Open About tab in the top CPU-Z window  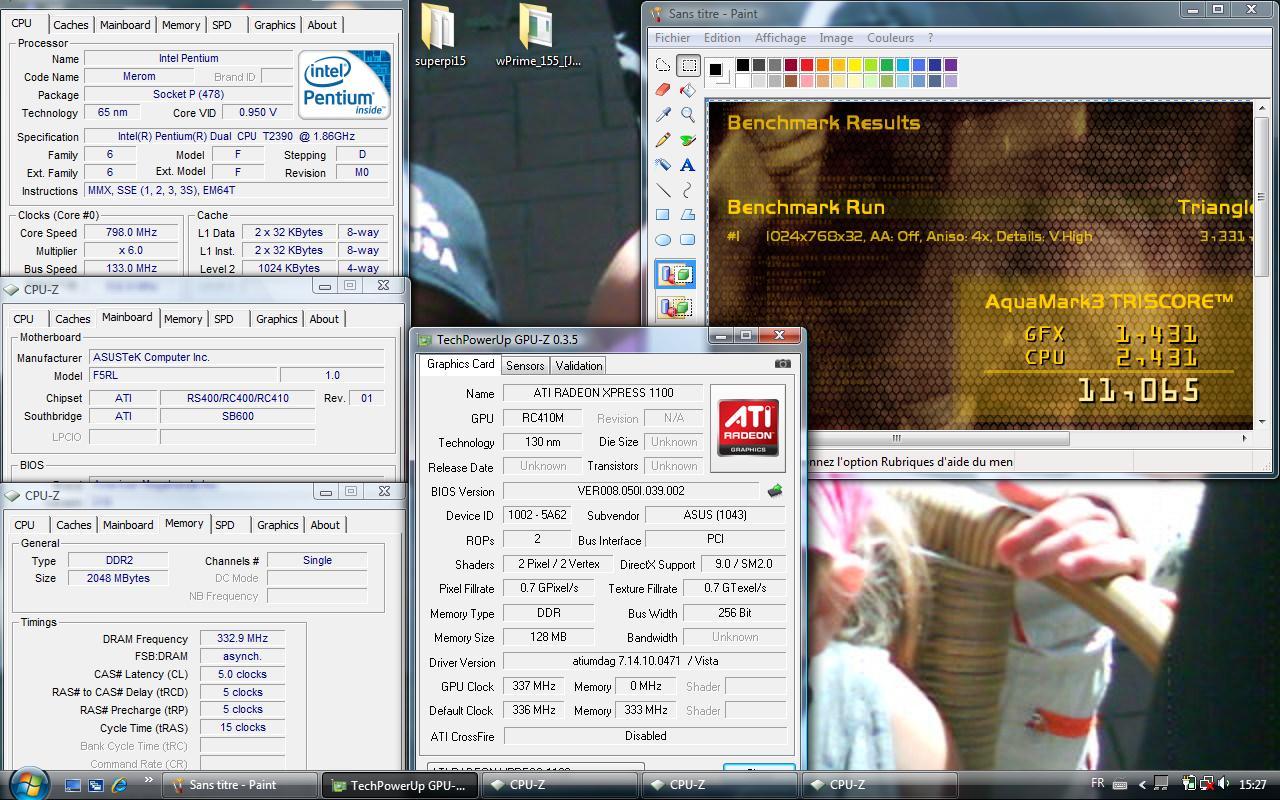point(322,25)
